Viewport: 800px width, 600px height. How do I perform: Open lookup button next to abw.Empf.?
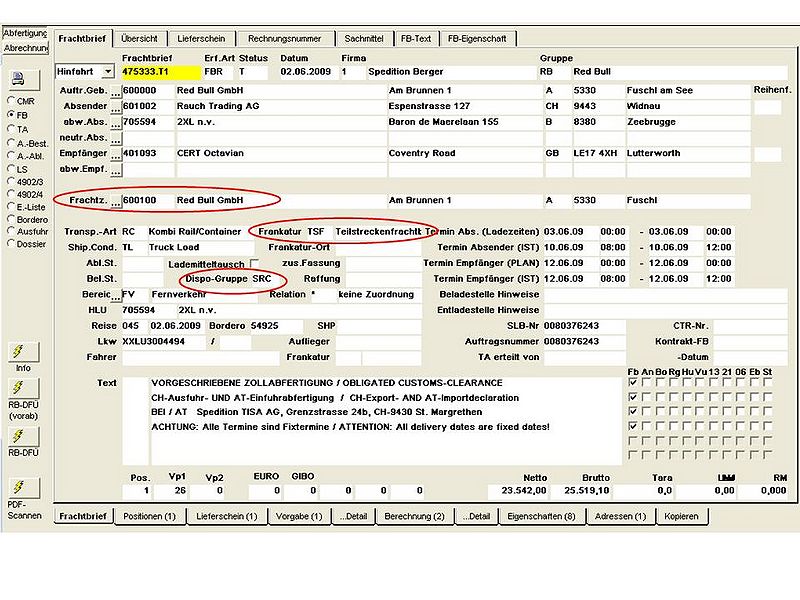(116, 170)
